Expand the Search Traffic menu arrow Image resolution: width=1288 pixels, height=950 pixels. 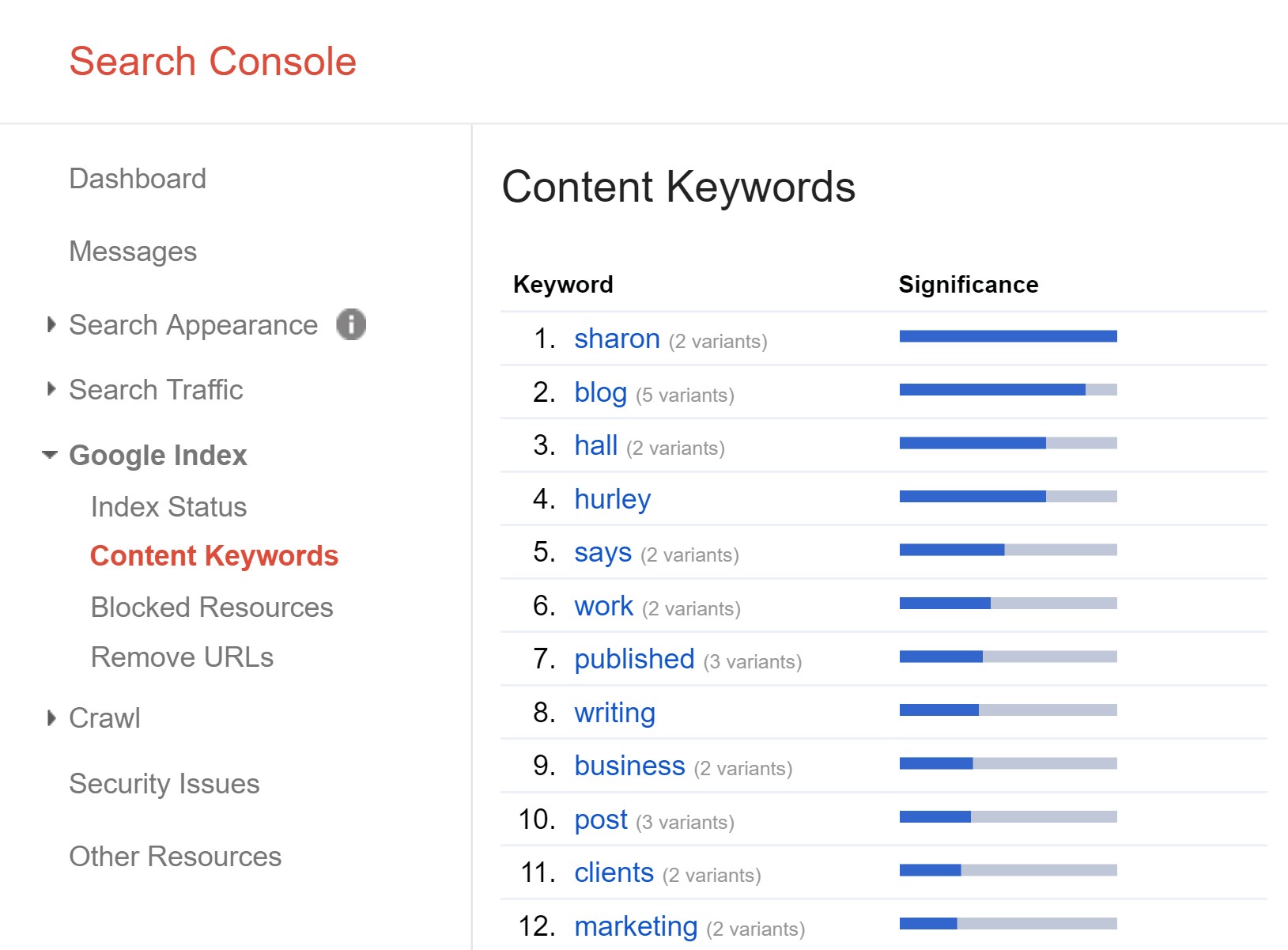[51, 389]
